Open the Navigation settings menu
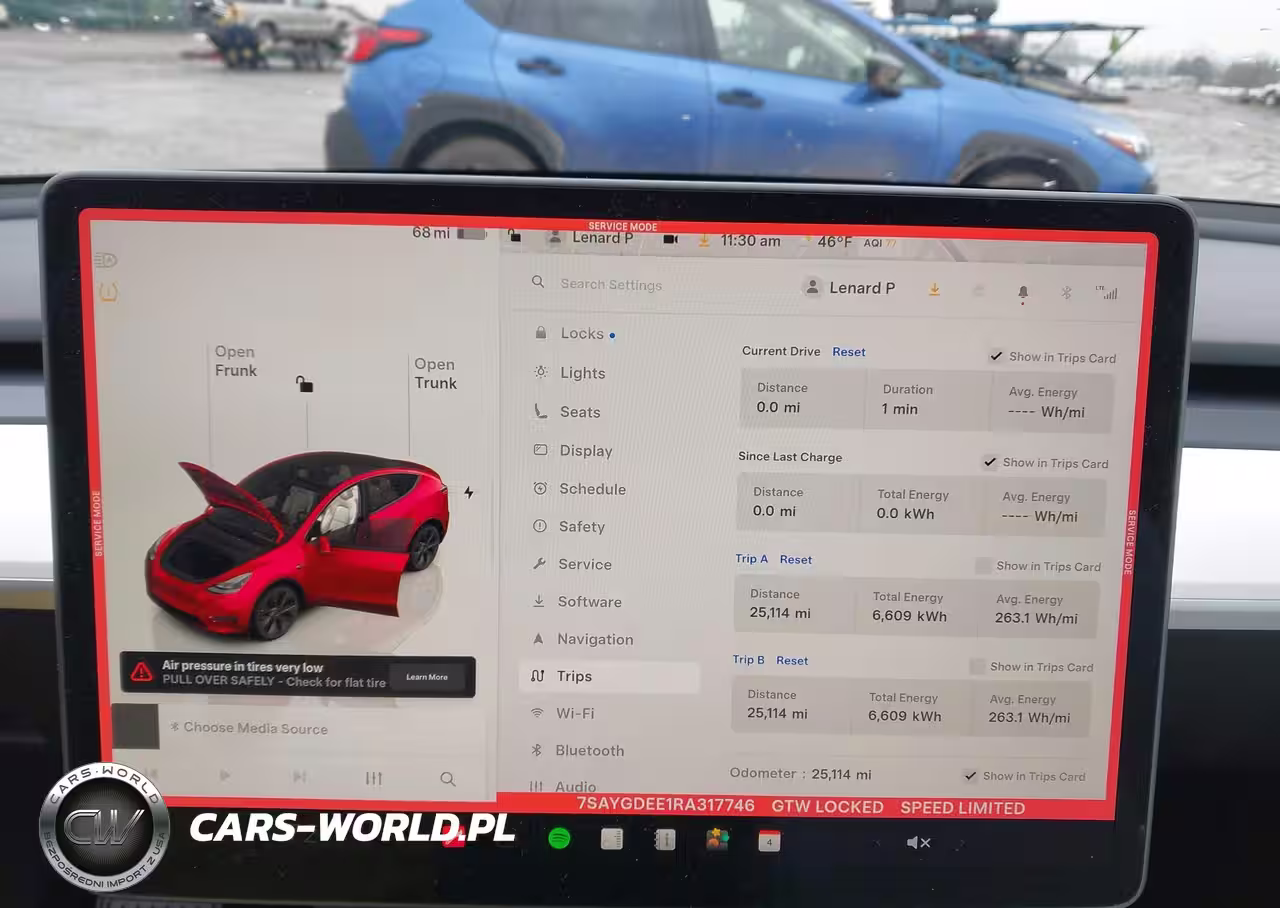 (x=594, y=639)
